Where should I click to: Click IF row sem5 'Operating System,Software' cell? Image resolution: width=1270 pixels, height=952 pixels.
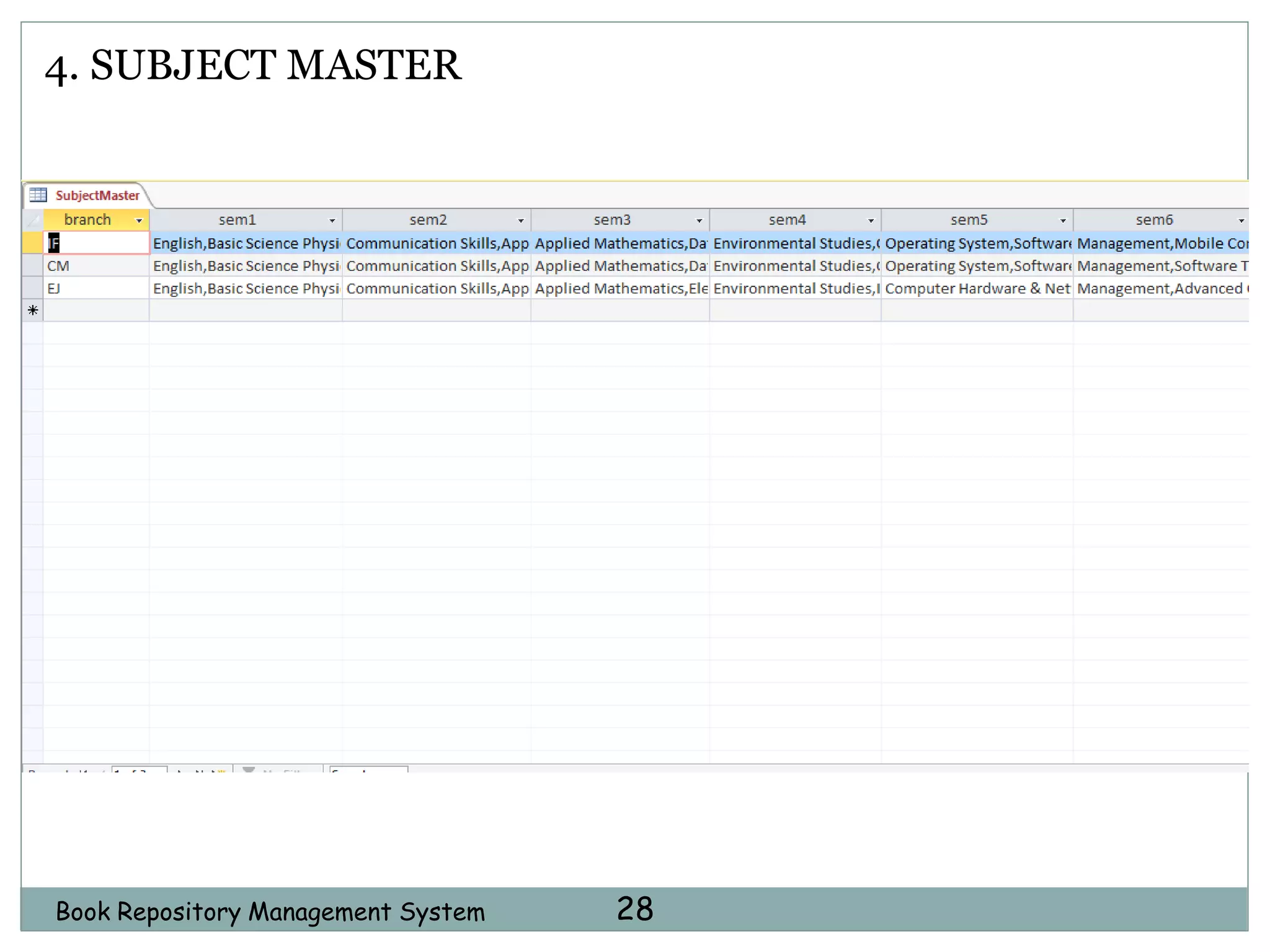[978, 243]
